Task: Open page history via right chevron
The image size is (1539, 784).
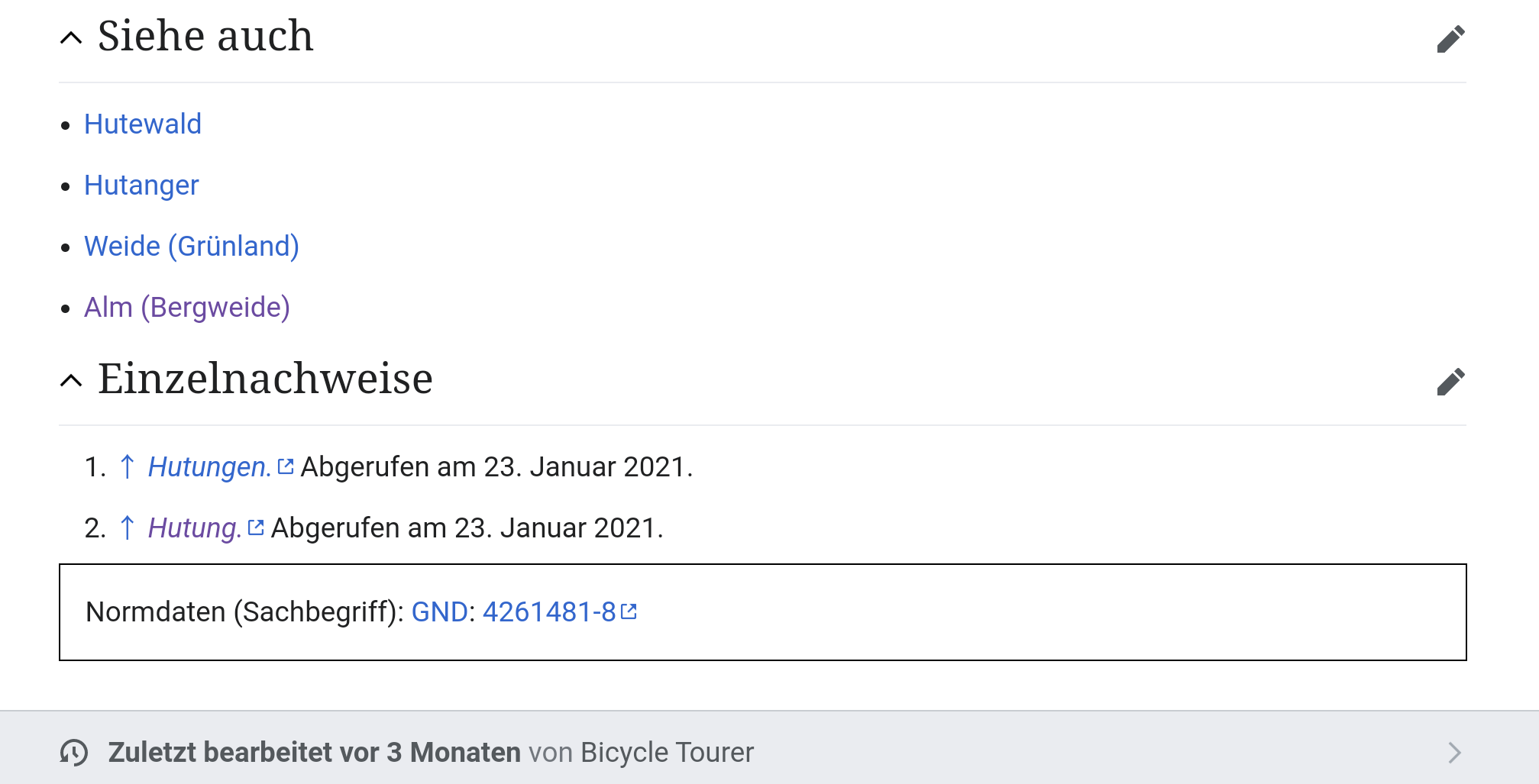Action: pos(1454,753)
